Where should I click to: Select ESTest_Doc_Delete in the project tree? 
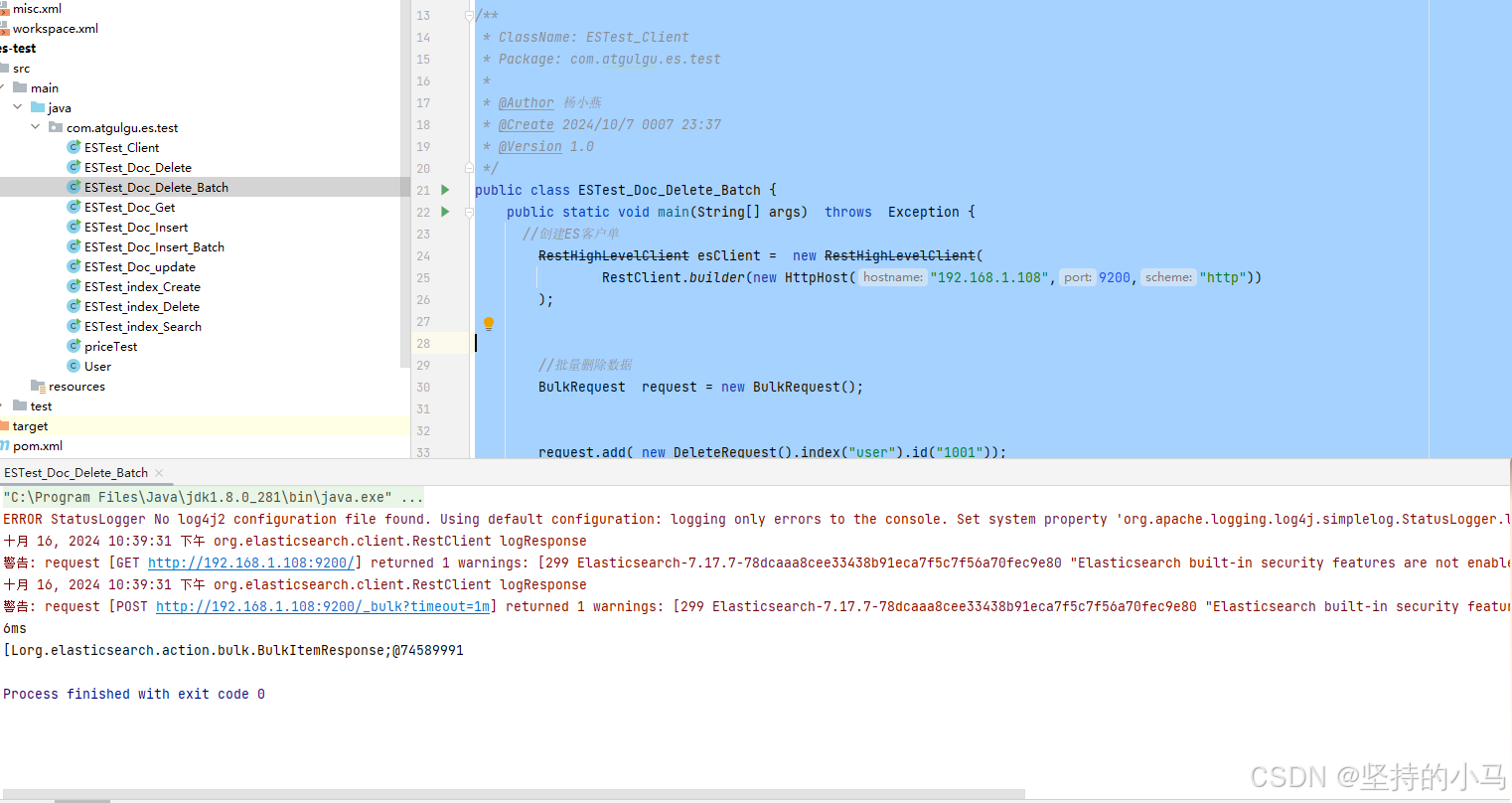(138, 167)
